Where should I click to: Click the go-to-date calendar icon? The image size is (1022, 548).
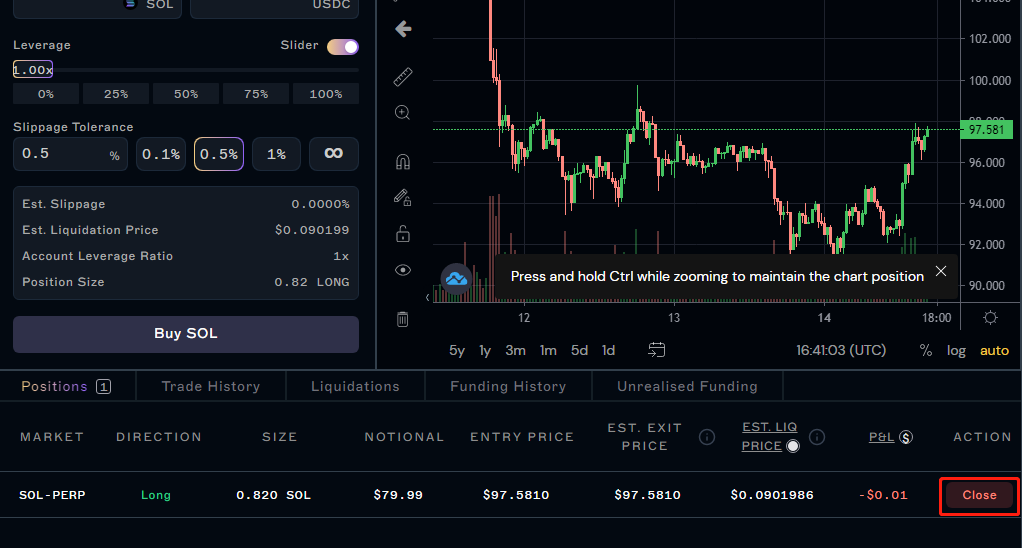point(656,350)
